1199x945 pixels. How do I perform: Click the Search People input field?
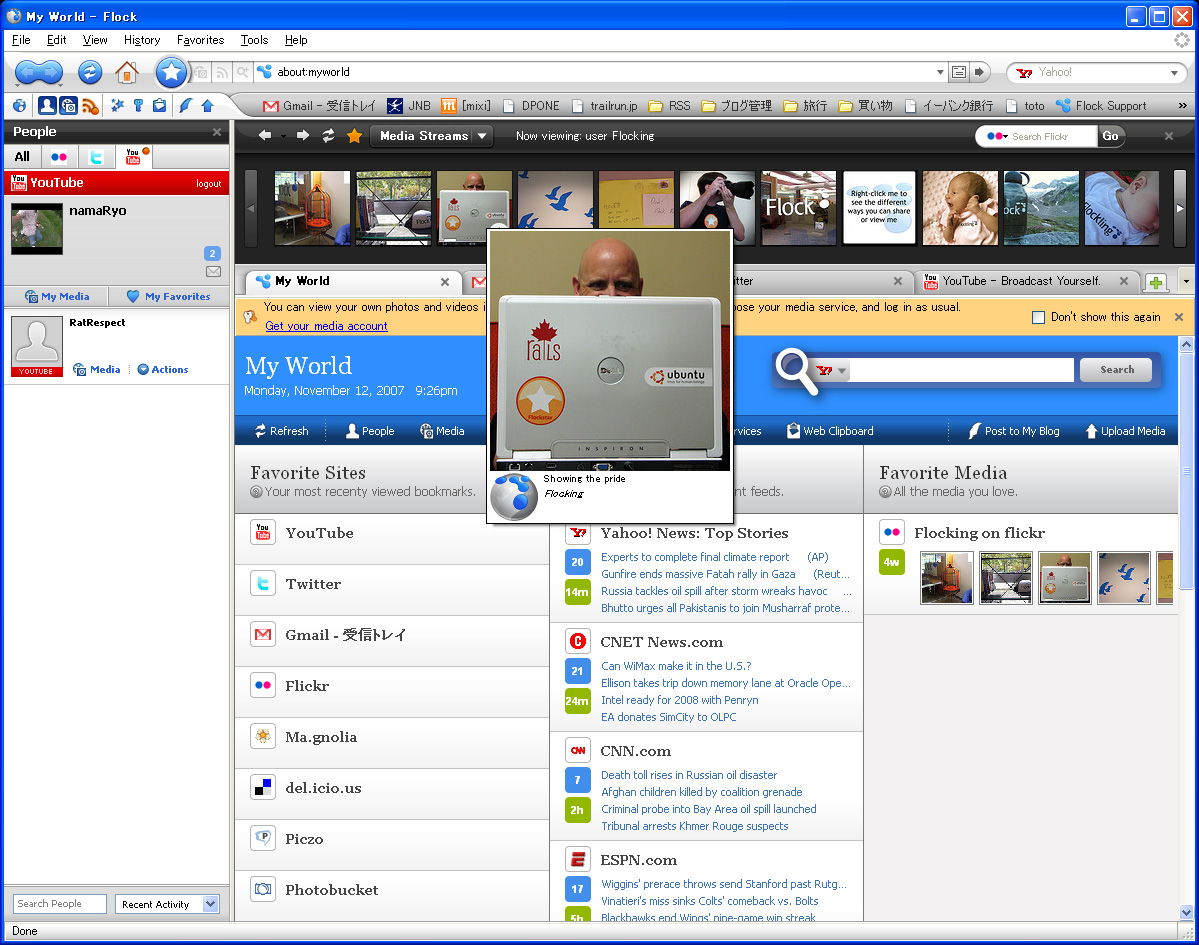click(60, 904)
